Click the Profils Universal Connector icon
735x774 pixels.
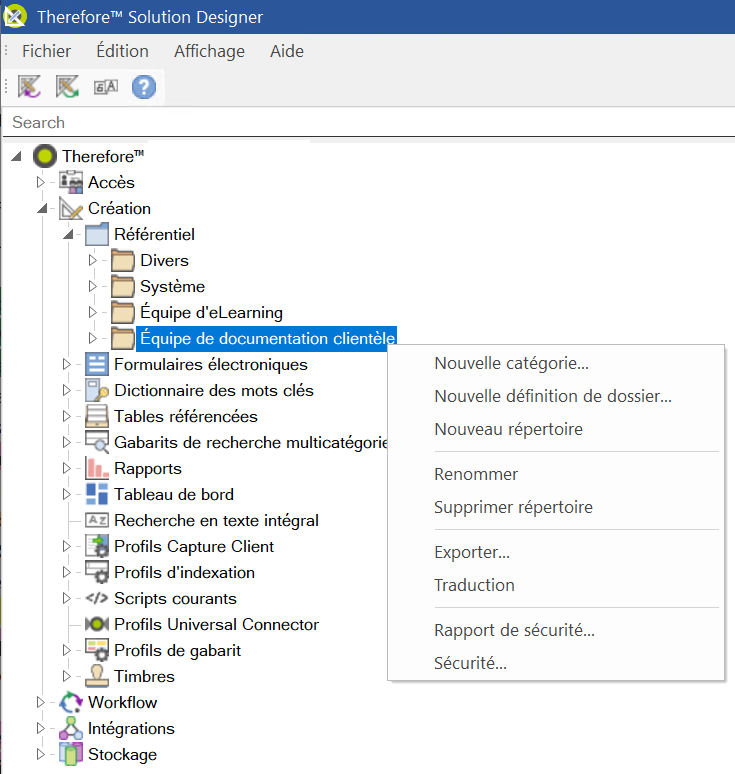(97, 624)
